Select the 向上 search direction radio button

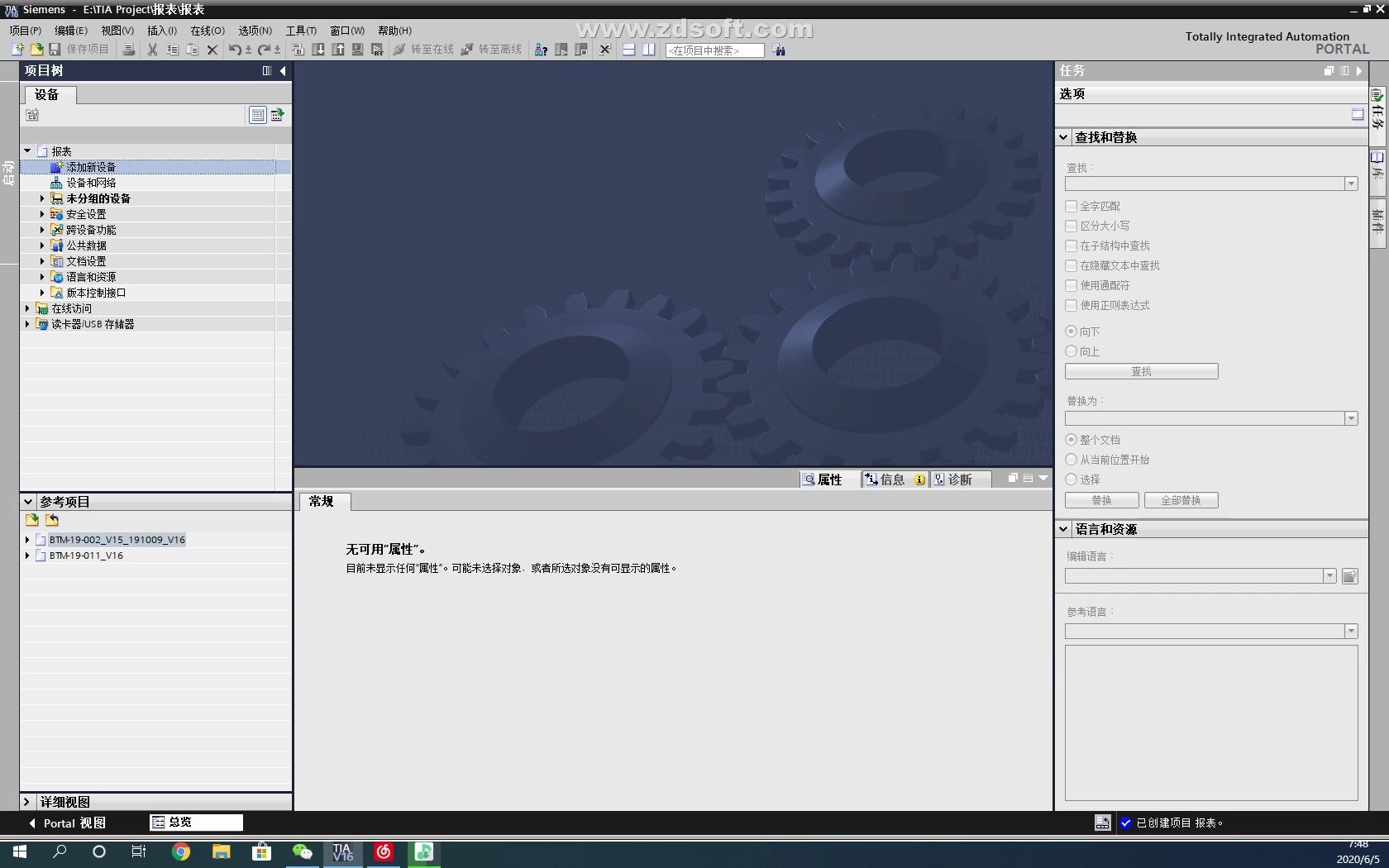pos(1071,351)
